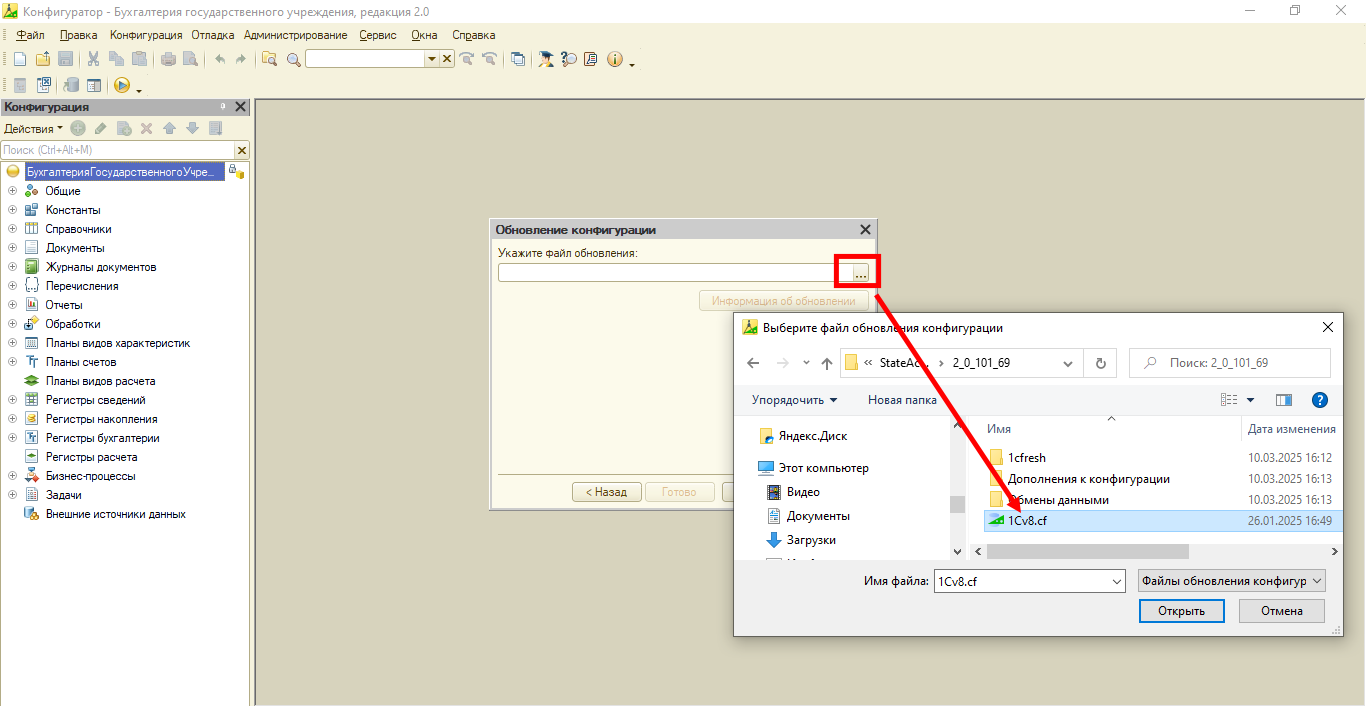Open the Конфигурация menu
The height and width of the screenshot is (706, 1366).
point(146,35)
